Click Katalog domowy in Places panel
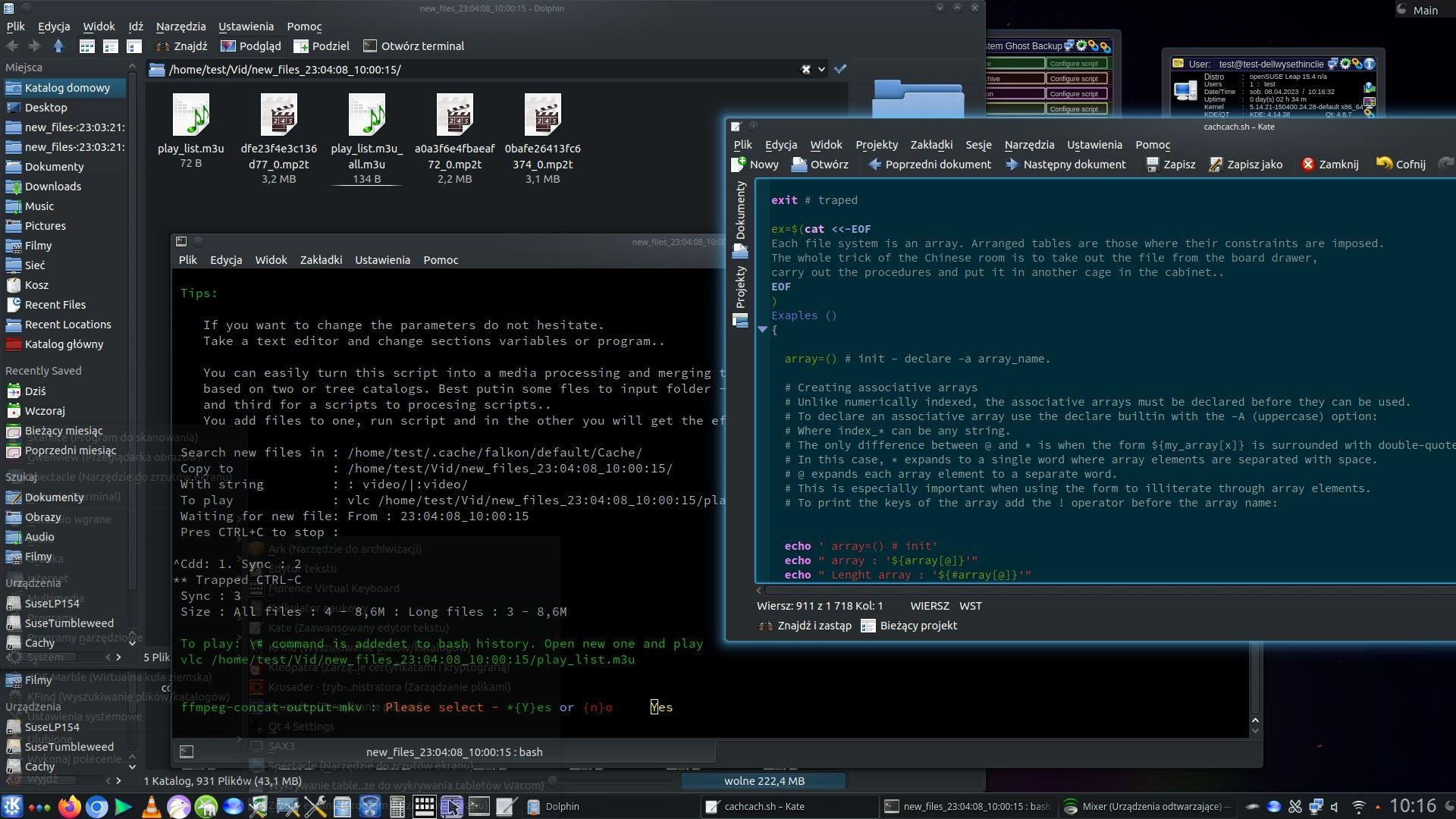The height and width of the screenshot is (819, 1456). click(x=67, y=88)
